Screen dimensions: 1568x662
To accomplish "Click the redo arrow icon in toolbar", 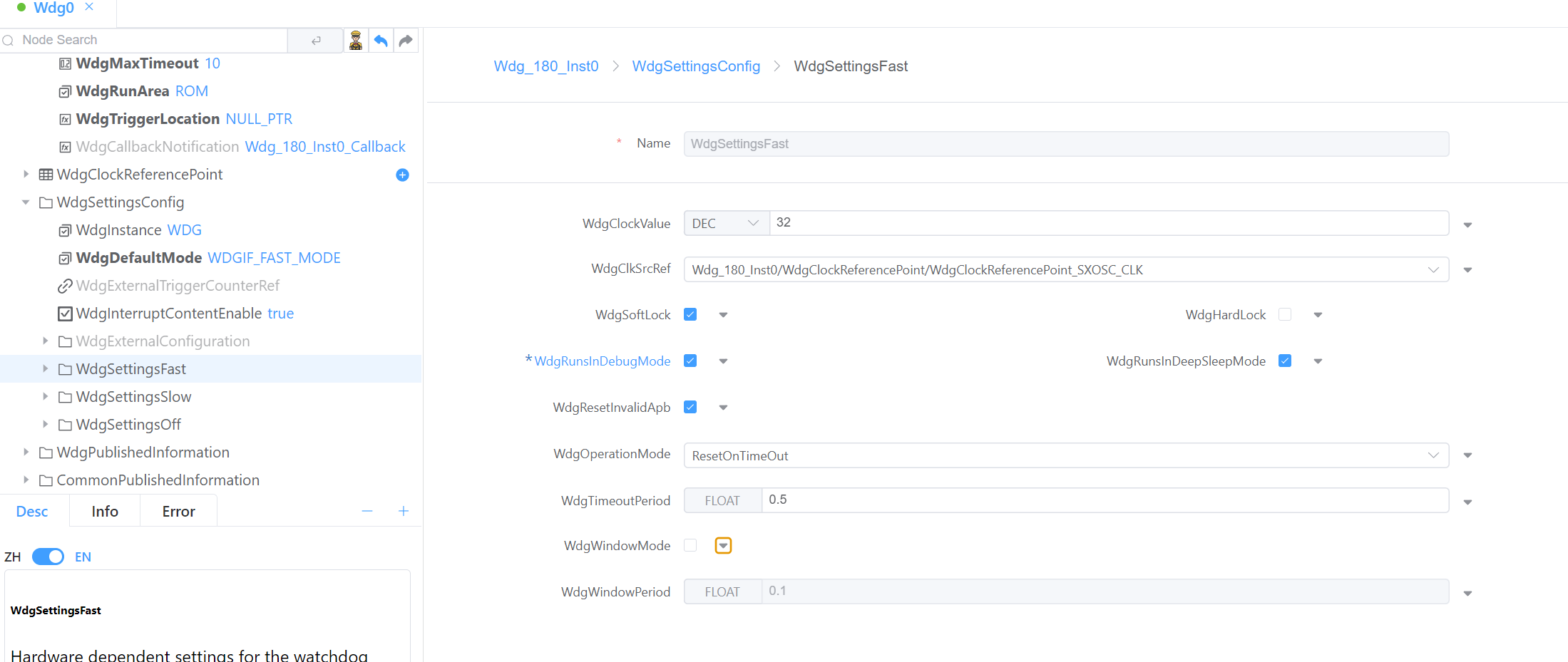I will (406, 41).
